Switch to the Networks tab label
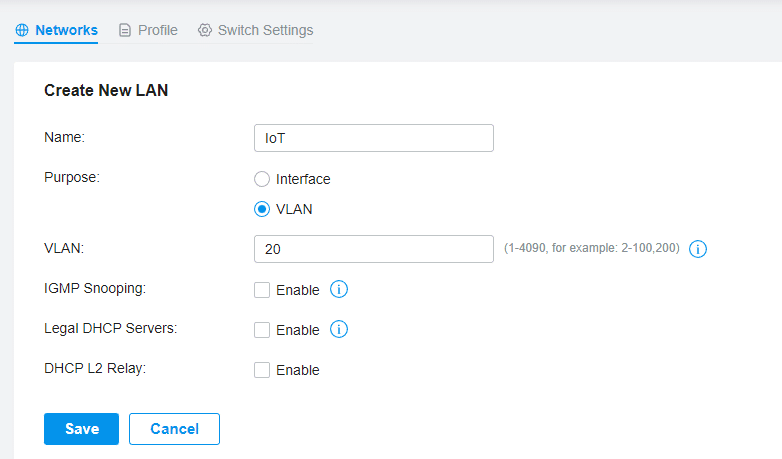 click(66, 30)
